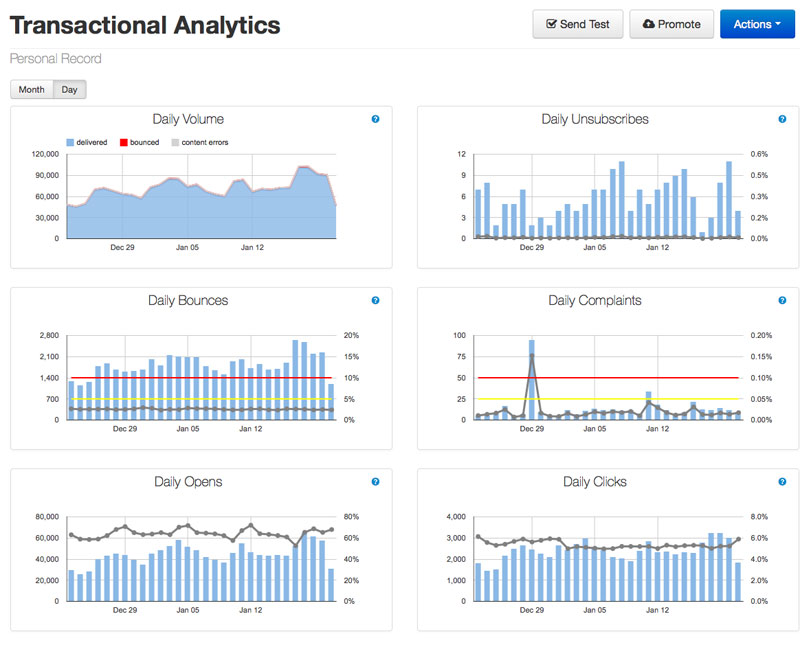Click the help icon on Daily Unsubscribes
This screenshot has height=658, width=800.
782,119
